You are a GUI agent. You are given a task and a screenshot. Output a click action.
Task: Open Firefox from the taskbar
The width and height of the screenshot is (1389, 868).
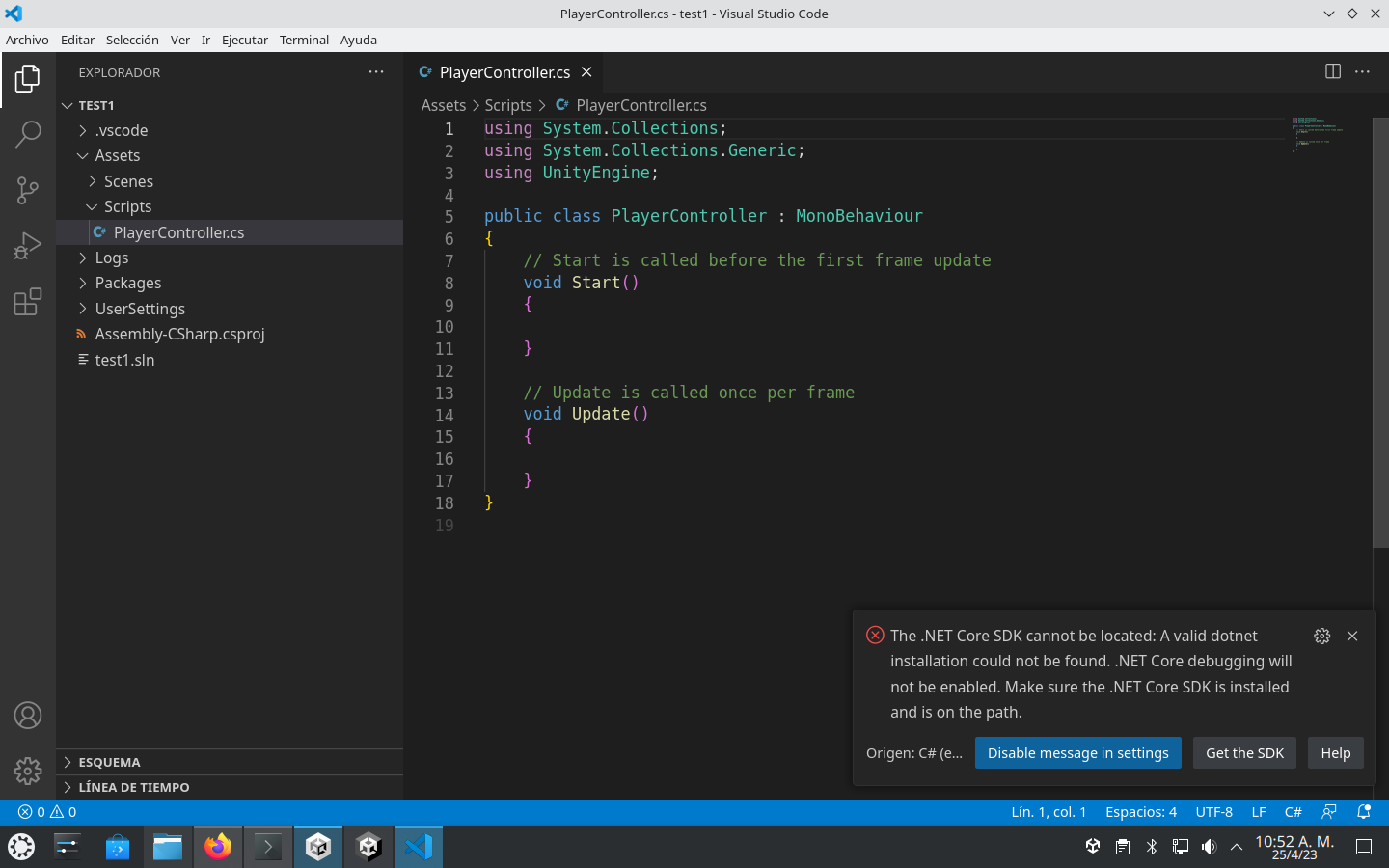[x=218, y=847]
